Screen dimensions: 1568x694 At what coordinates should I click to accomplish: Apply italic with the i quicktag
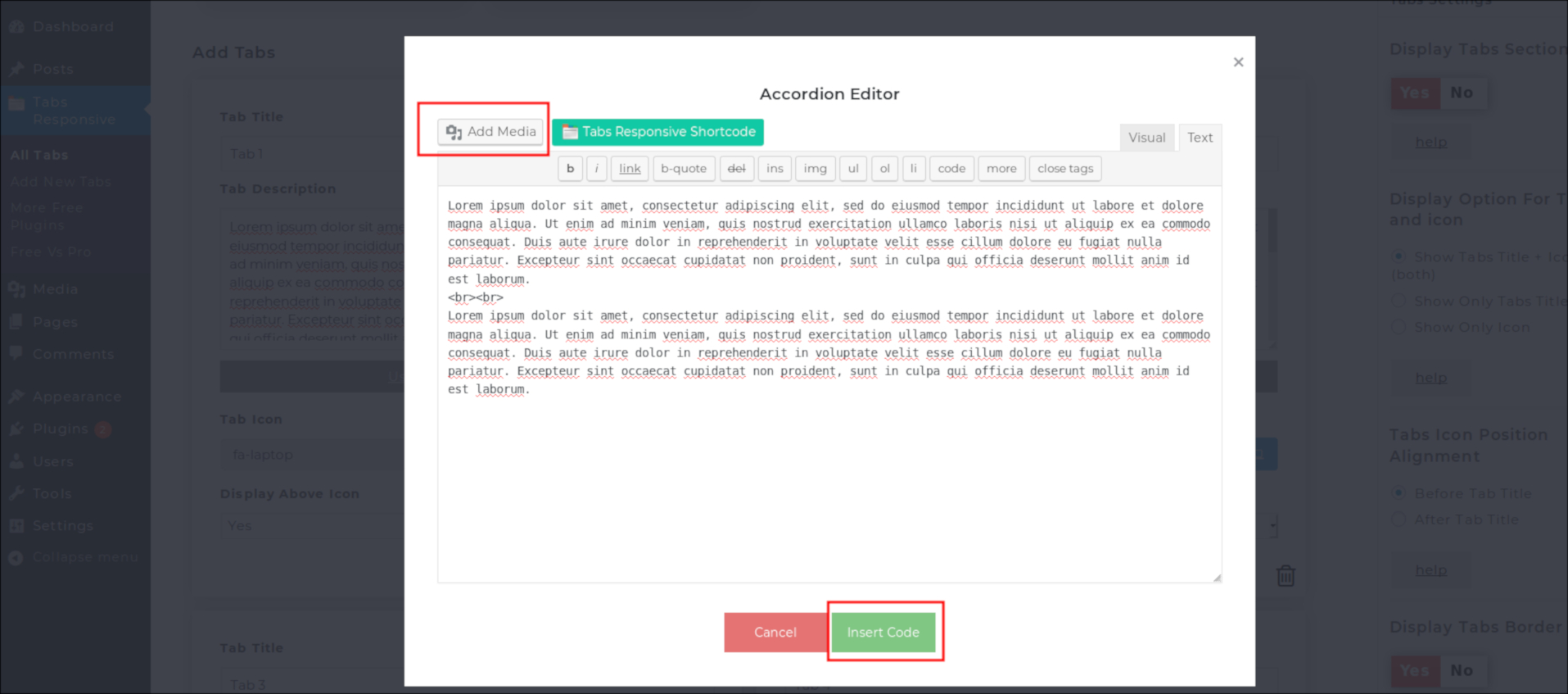point(596,169)
